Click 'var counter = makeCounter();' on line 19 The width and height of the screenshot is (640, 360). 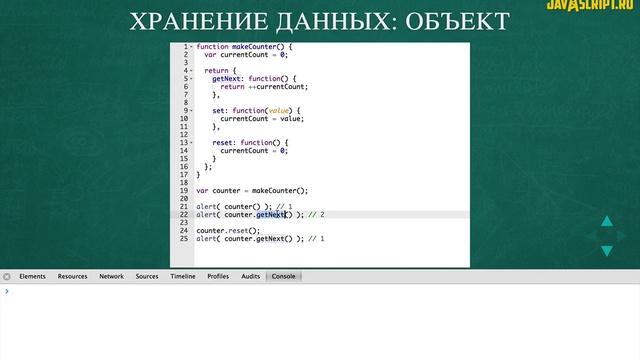tap(252, 191)
